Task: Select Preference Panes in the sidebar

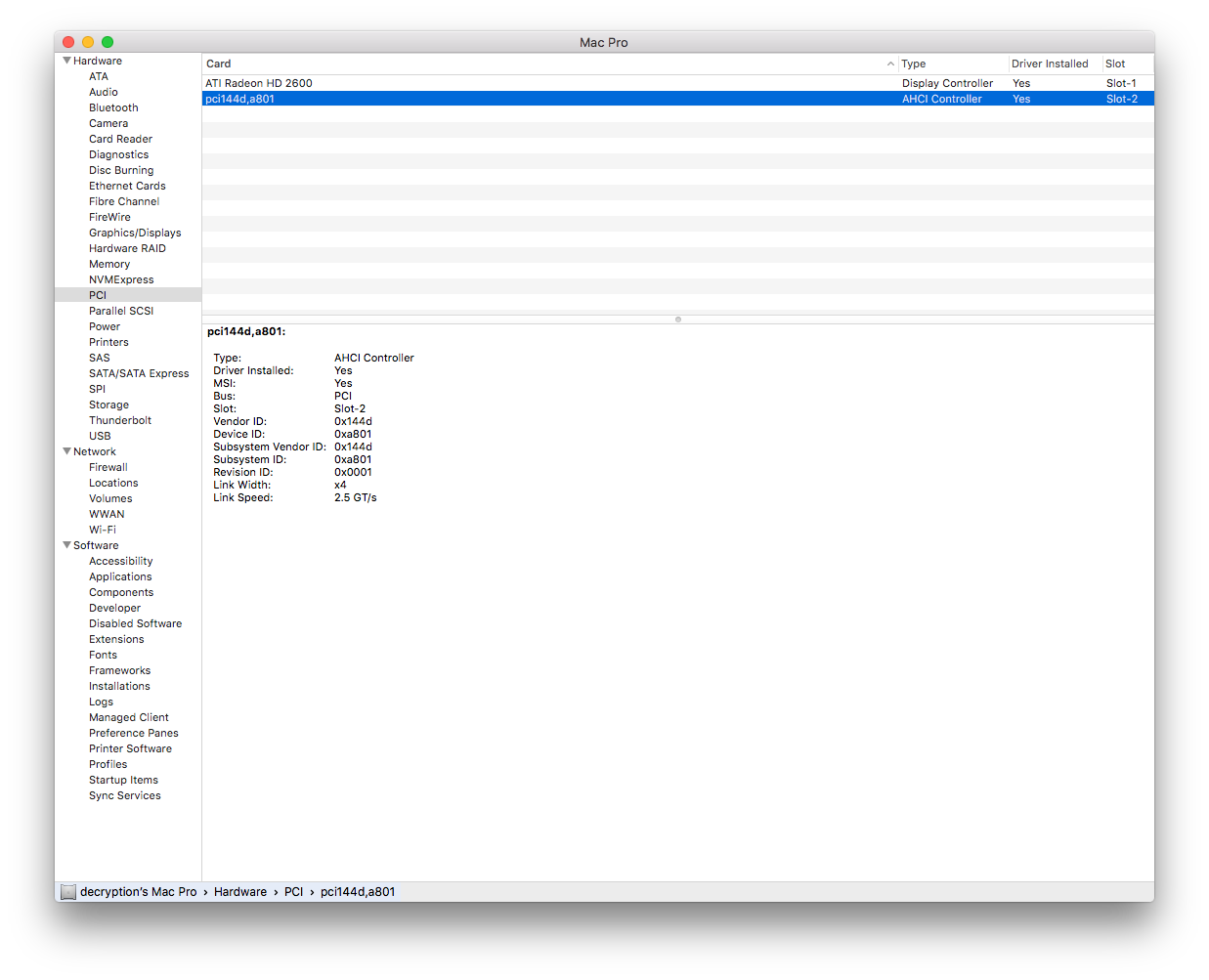Action: [134, 733]
